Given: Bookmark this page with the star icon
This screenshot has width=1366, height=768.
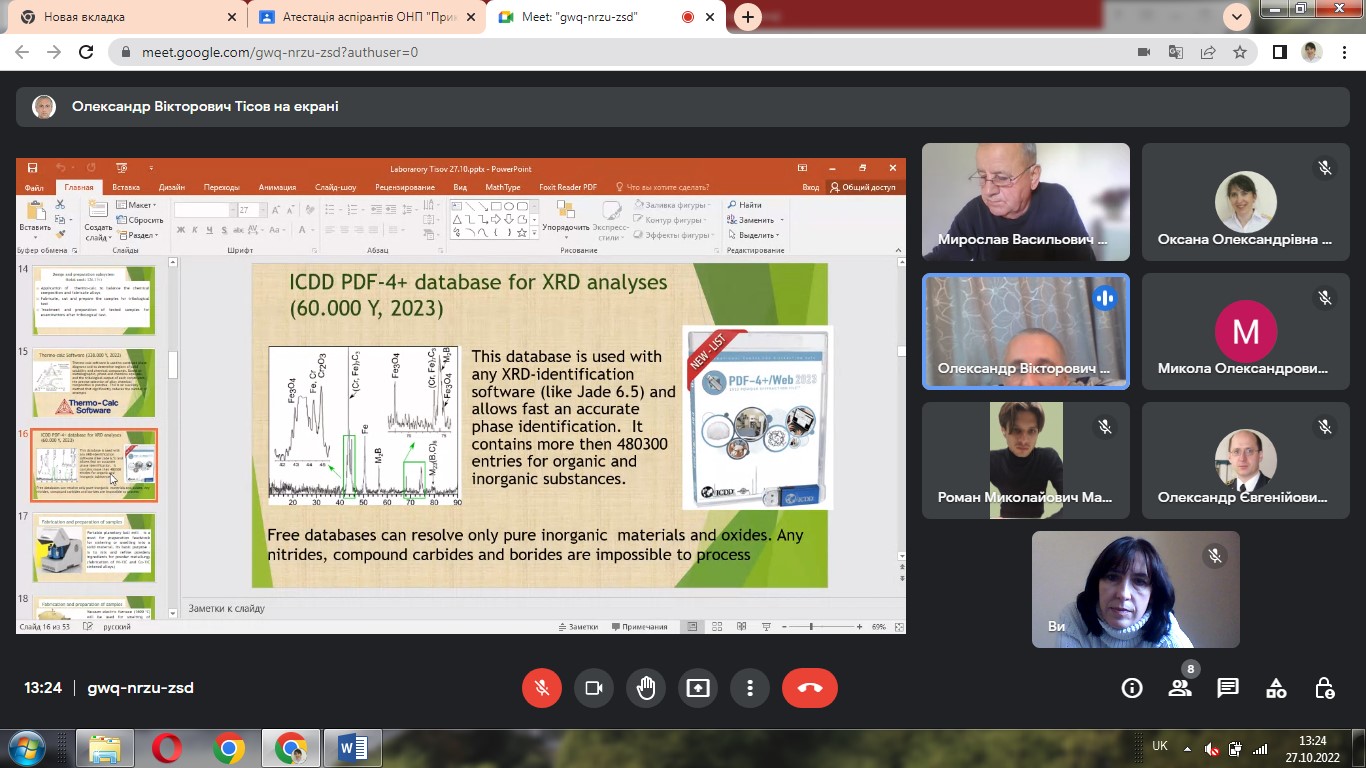Looking at the screenshot, I should tap(1240, 52).
